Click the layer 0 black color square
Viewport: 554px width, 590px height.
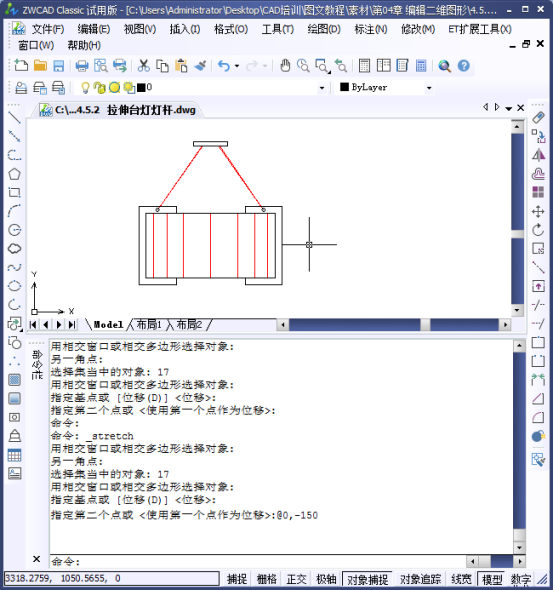pos(141,88)
